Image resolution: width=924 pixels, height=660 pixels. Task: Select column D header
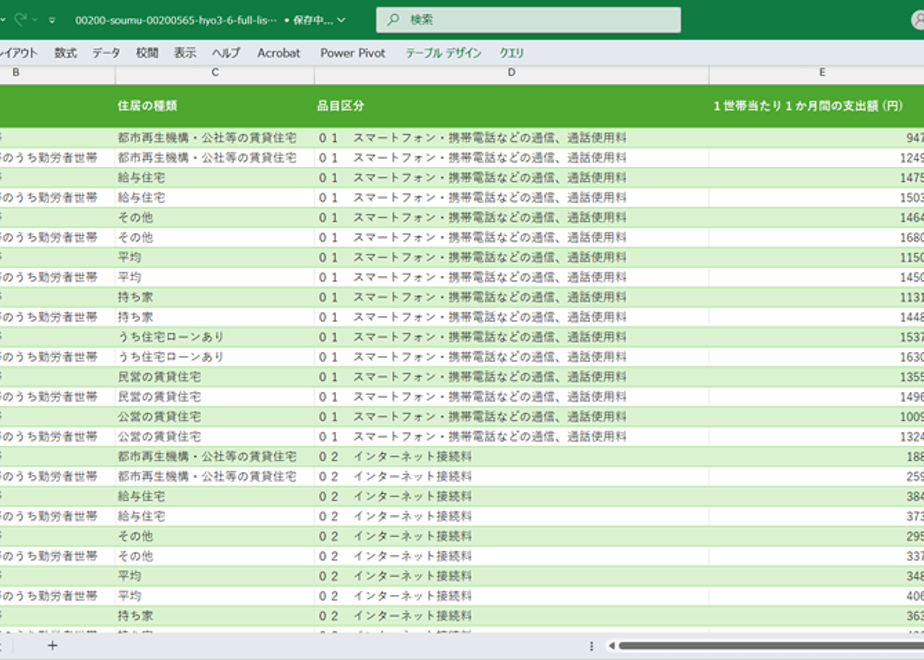tap(512, 72)
